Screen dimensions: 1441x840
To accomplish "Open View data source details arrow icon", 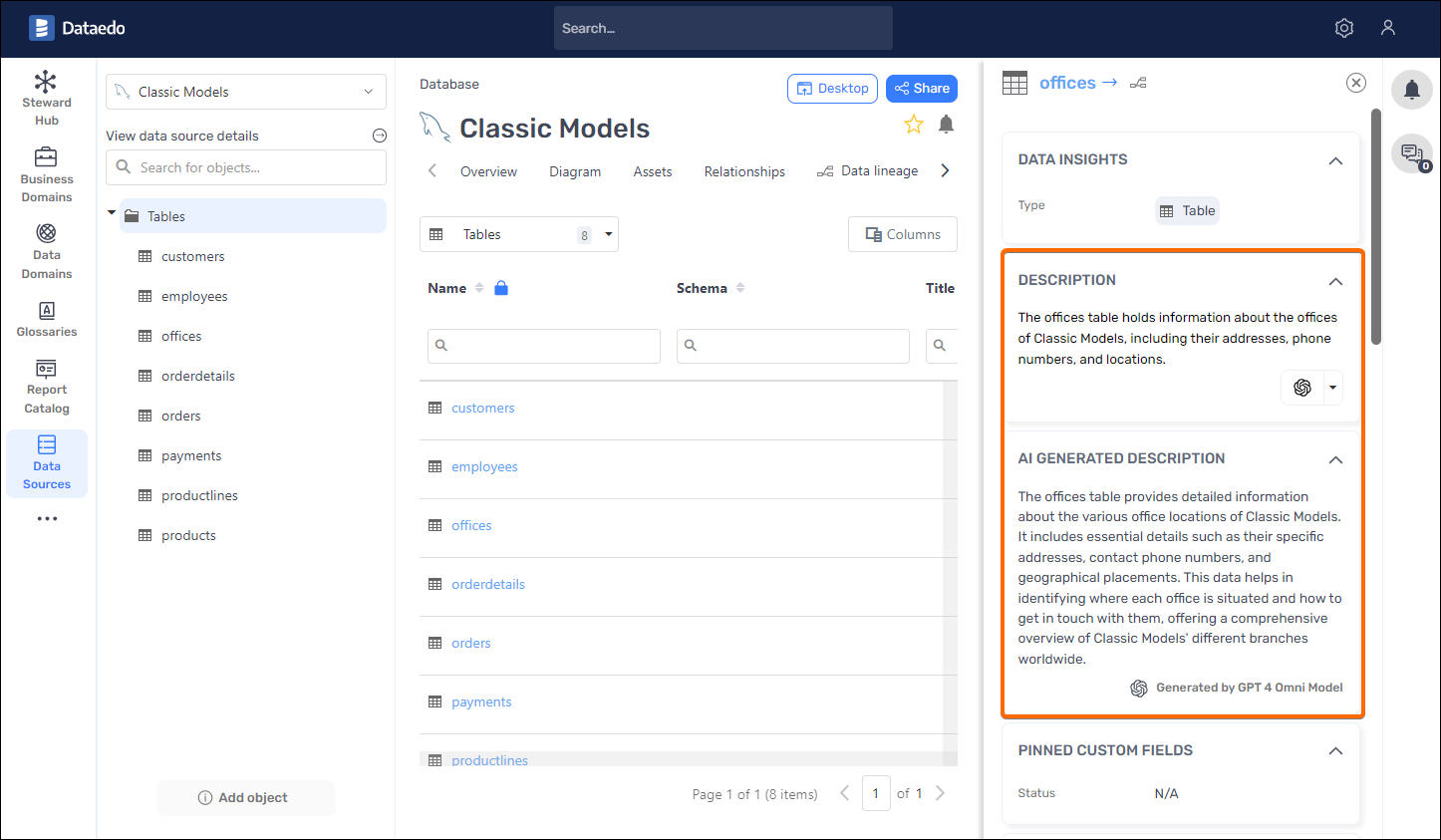I will click(x=379, y=136).
